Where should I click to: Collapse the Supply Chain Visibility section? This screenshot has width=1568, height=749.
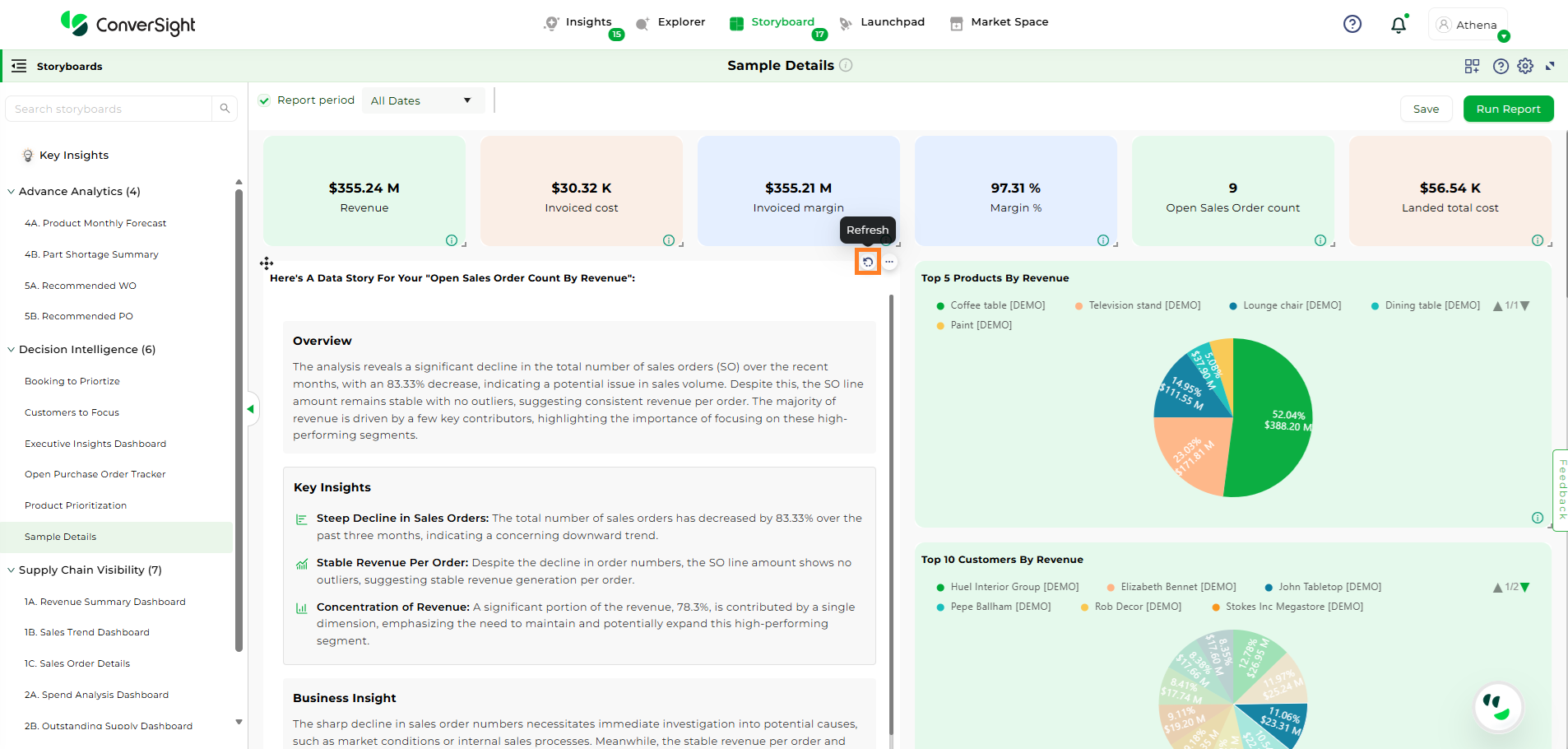[x=12, y=570]
